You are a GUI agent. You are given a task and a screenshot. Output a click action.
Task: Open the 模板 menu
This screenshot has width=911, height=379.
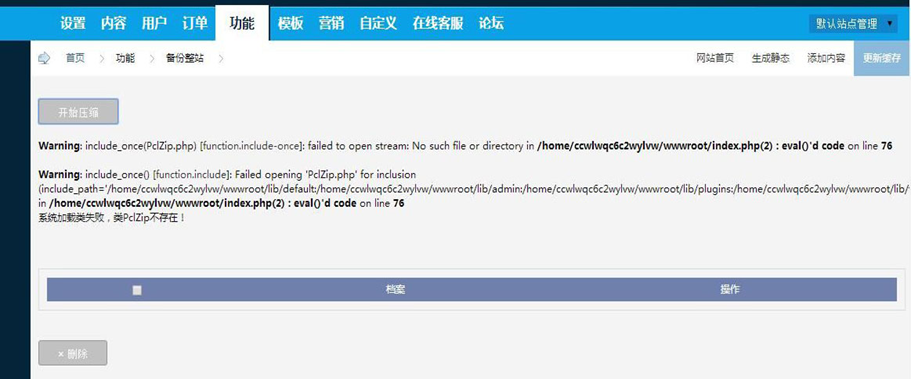(290, 23)
